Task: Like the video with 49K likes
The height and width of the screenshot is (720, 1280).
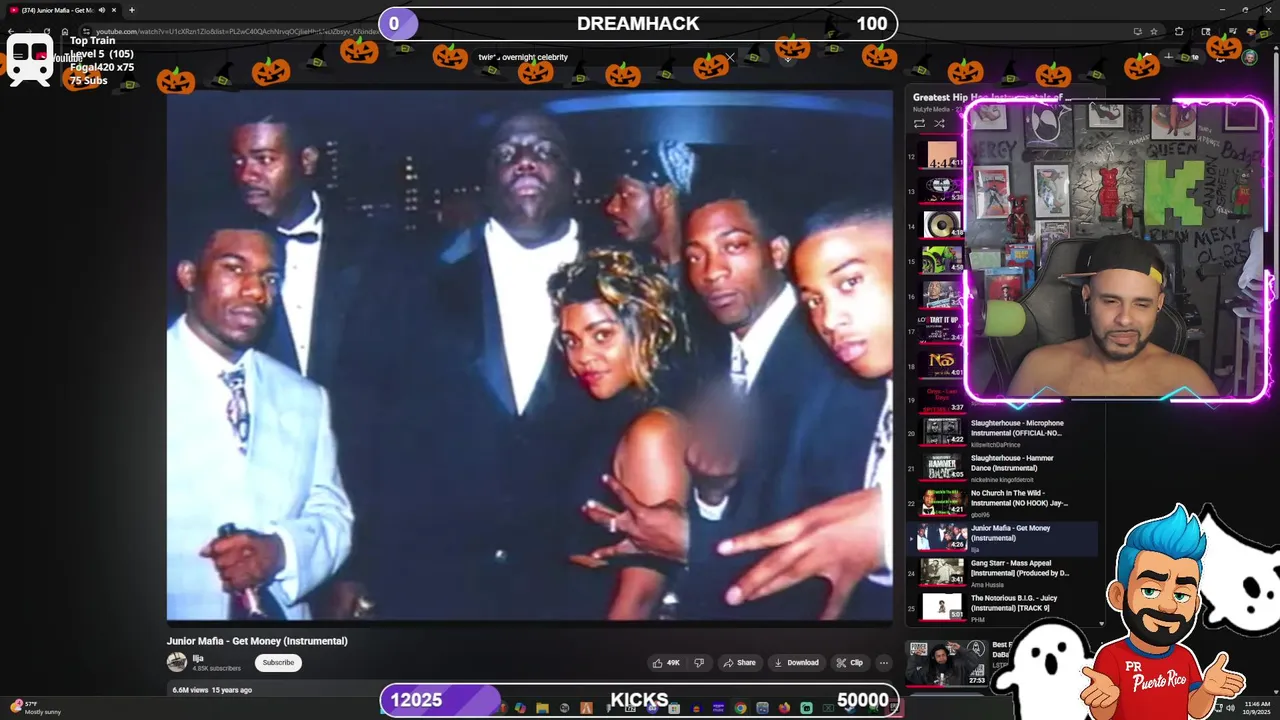Action: tap(667, 662)
